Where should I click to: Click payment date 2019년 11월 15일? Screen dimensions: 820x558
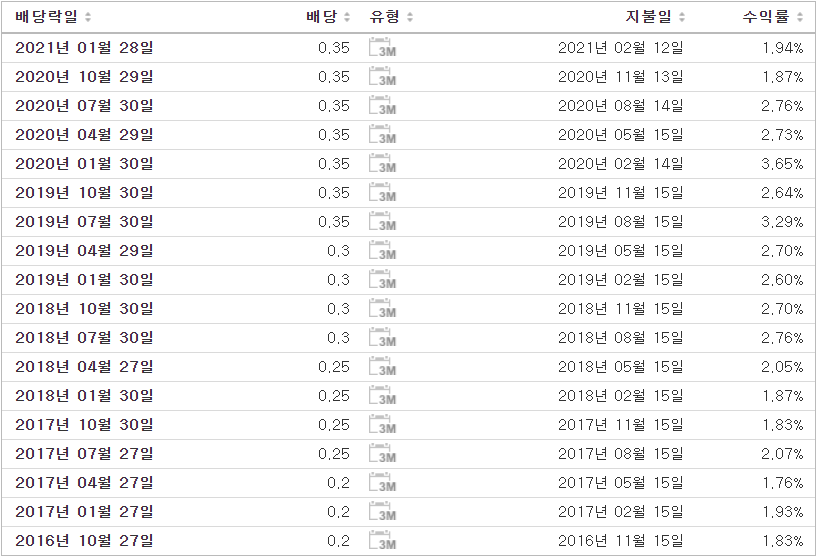pyautogui.click(x=621, y=193)
